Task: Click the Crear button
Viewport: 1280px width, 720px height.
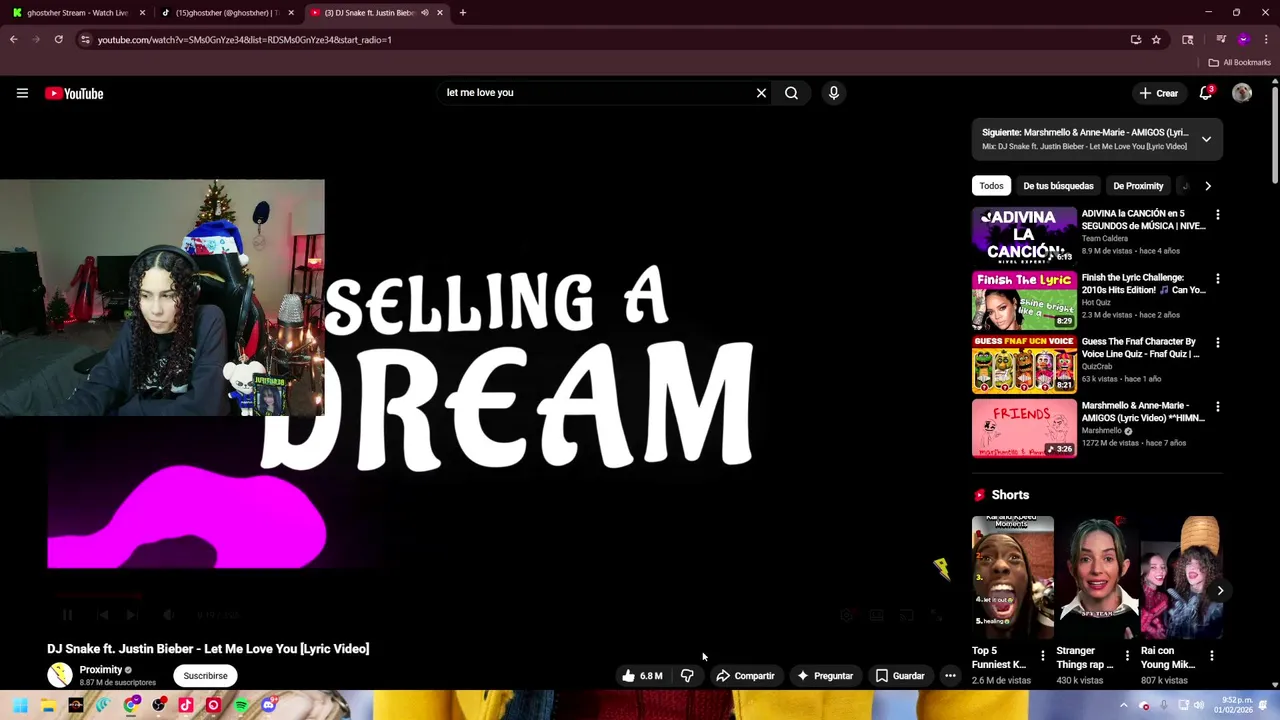Action: click(1158, 93)
